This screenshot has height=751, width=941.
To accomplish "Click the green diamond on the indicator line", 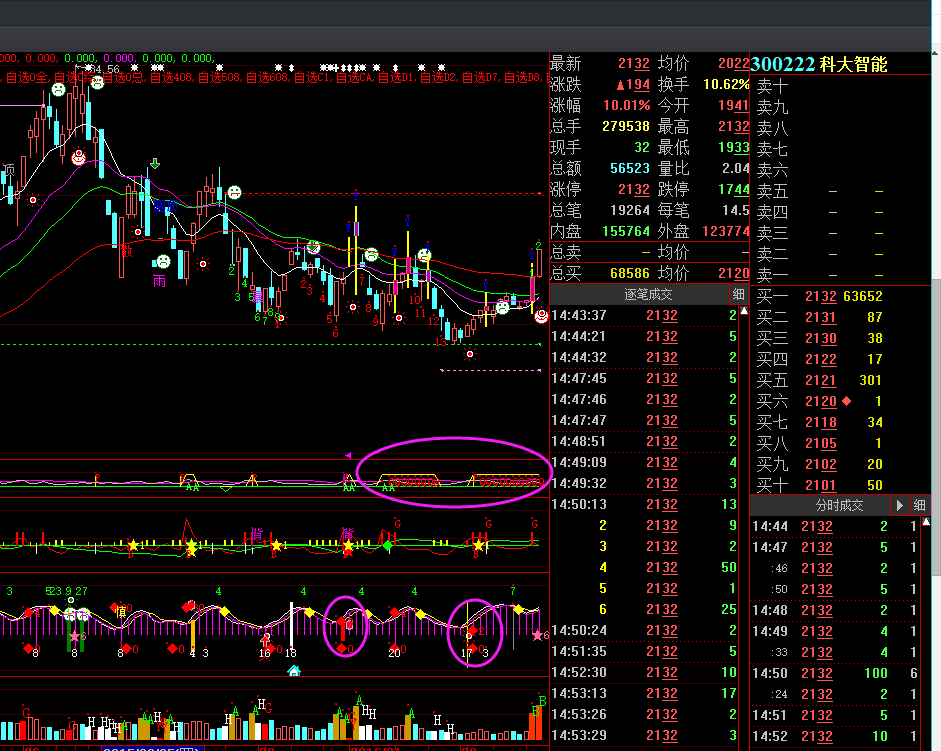I will (388, 545).
